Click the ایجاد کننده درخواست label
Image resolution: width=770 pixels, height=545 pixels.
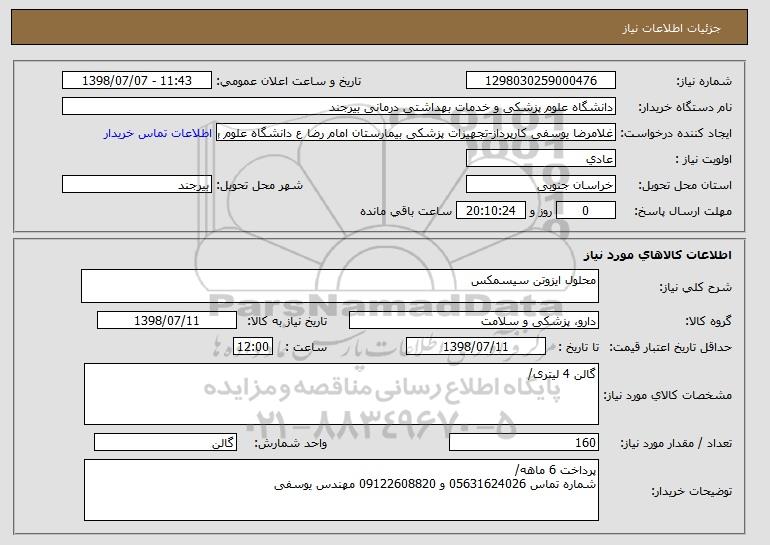[x=676, y=134]
